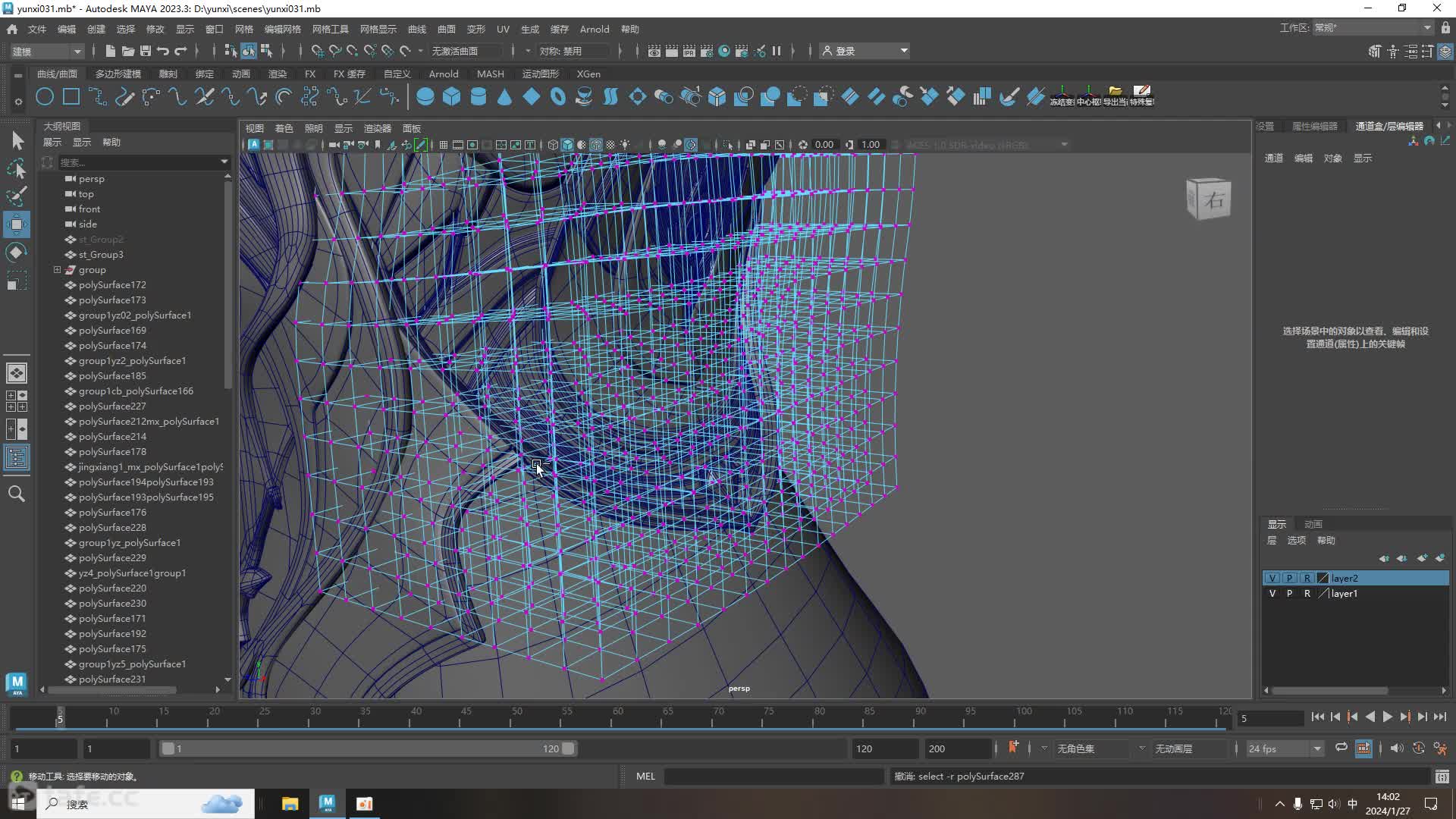Open the 工作区 workspace dropdown
This screenshot has width=1456, height=819.
[1373, 28]
